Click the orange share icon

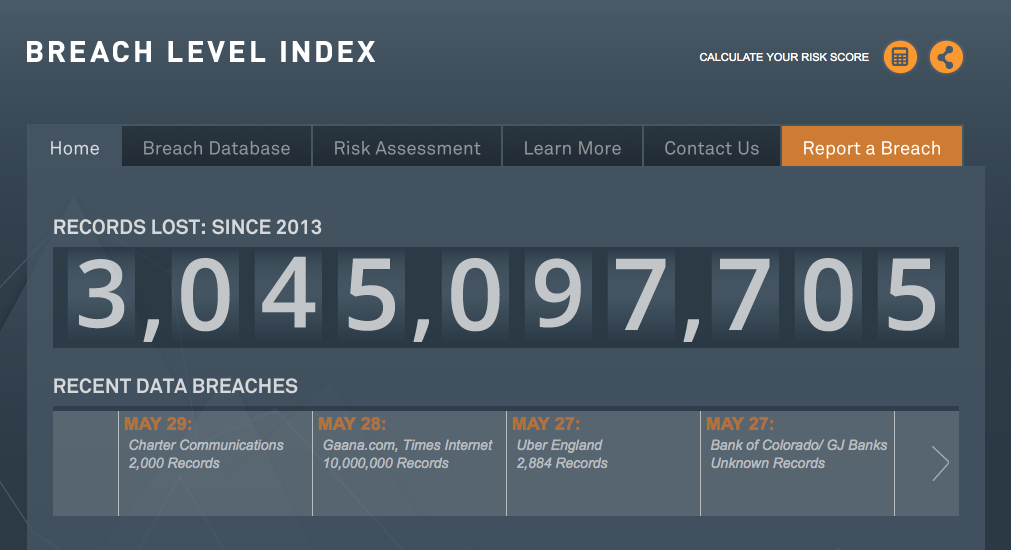(x=946, y=57)
